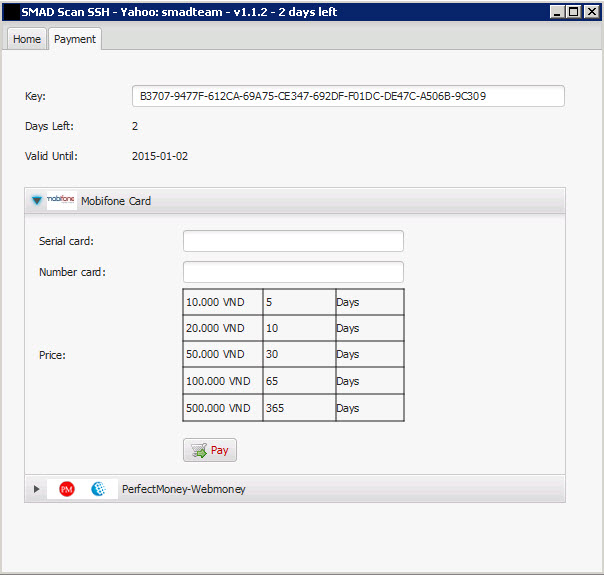Focus the Number card input field
Viewport: 604px width, 575px height.
293,272
